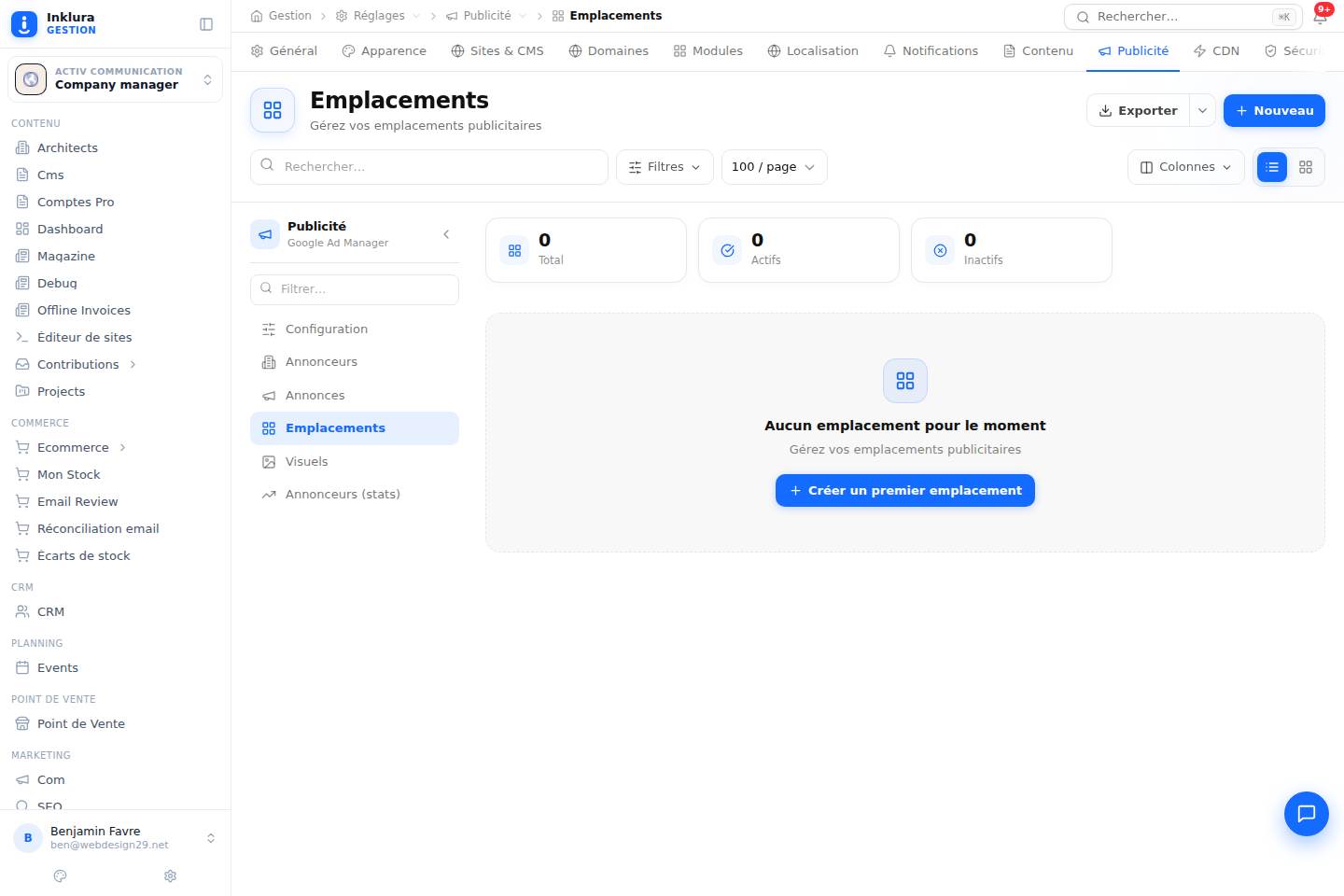The width and height of the screenshot is (1344, 896).
Task: Switch to grid view
Action: coord(1306,167)
